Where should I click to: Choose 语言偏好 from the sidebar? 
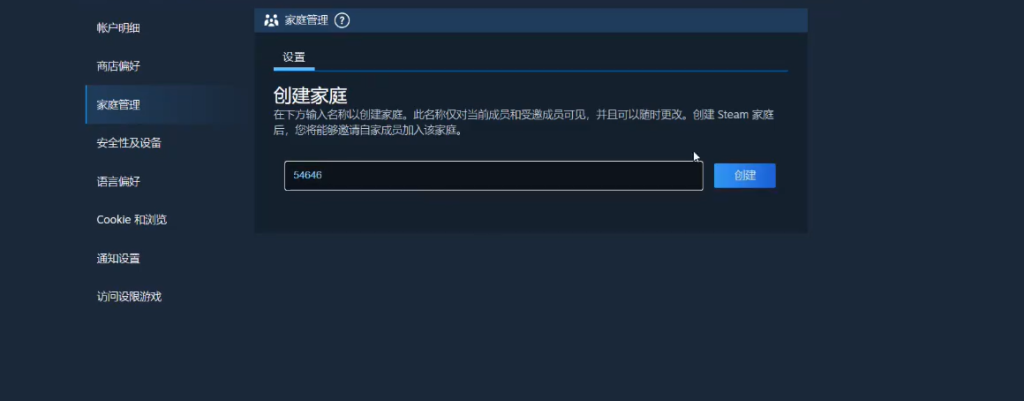[118, 182]
